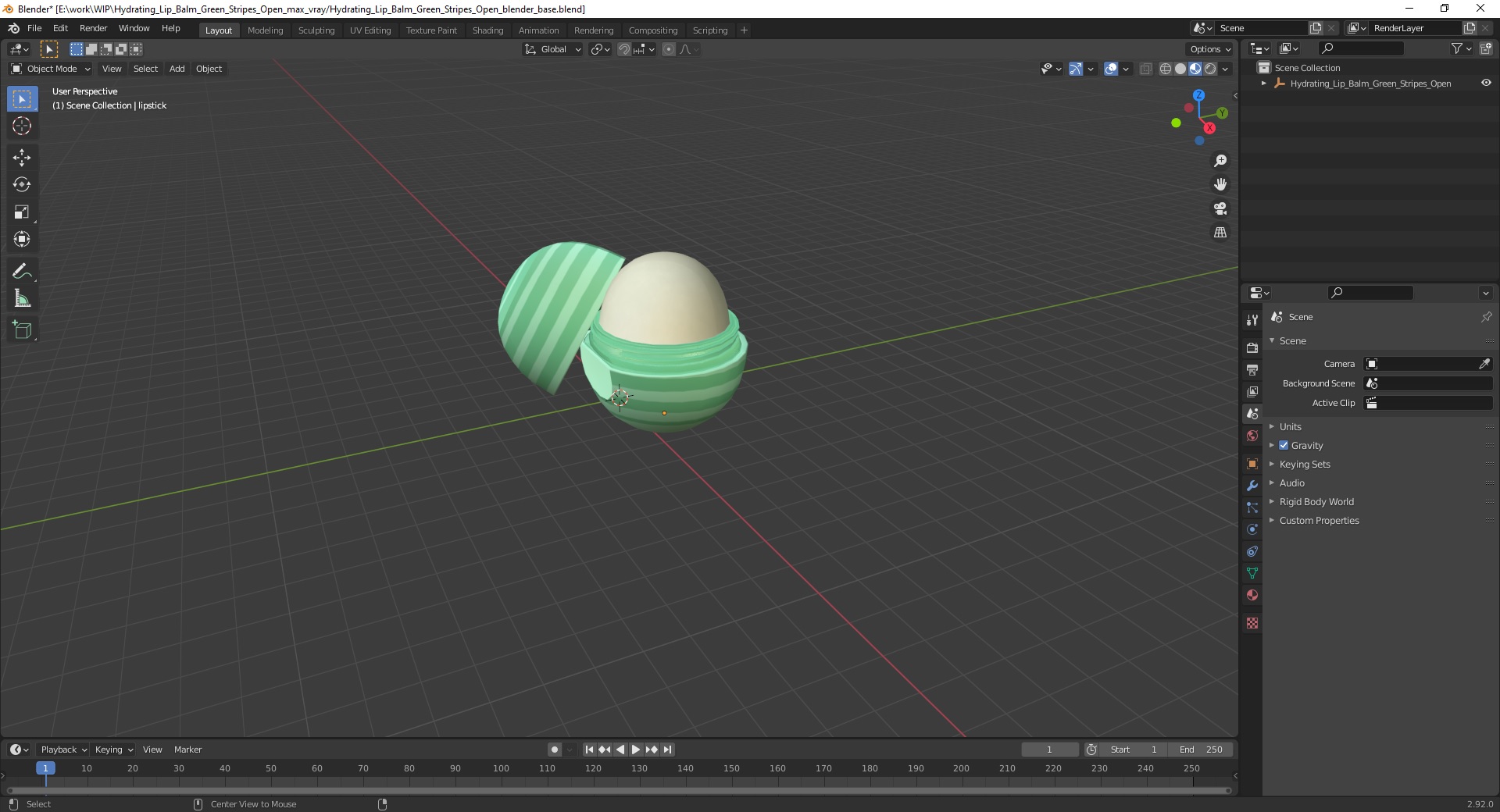Select the Cursor tool

click(x=22, y=126)
